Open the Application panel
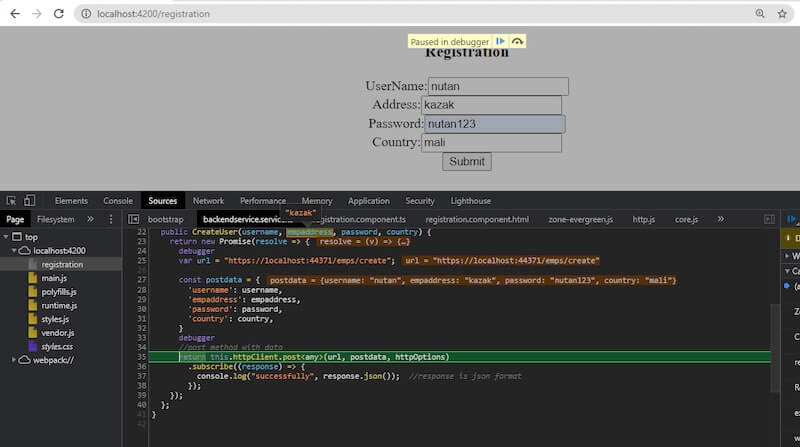Viewport: 800px width, 447px height. [x=368, y=201]
